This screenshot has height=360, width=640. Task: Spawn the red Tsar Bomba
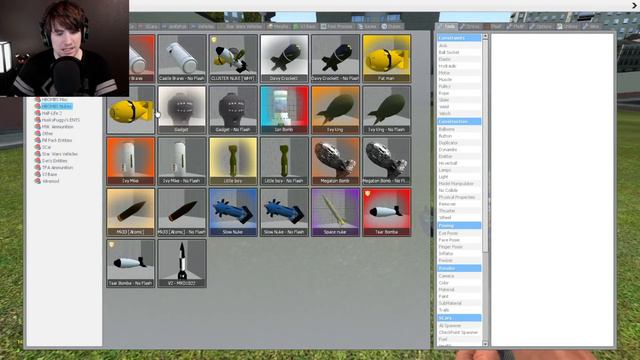coord(387,212)
